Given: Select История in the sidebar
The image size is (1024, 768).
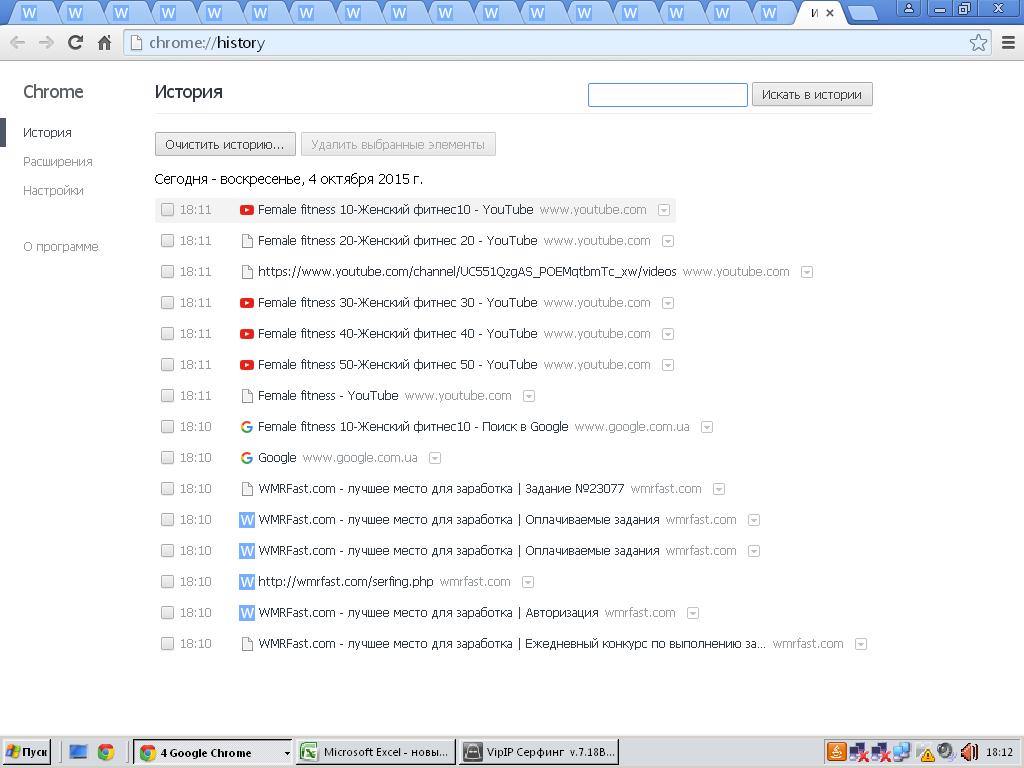Looking at the screenshot, I should (47, 133).
